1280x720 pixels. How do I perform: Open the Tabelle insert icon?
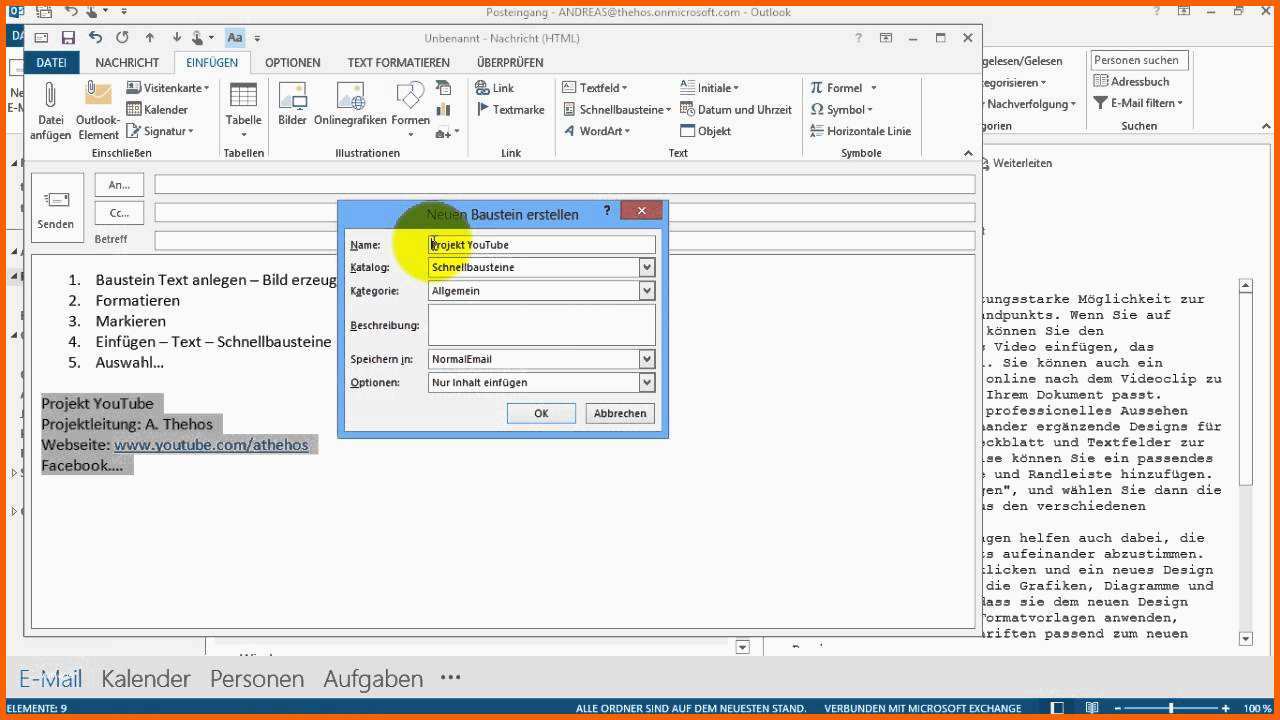point(243,98)
